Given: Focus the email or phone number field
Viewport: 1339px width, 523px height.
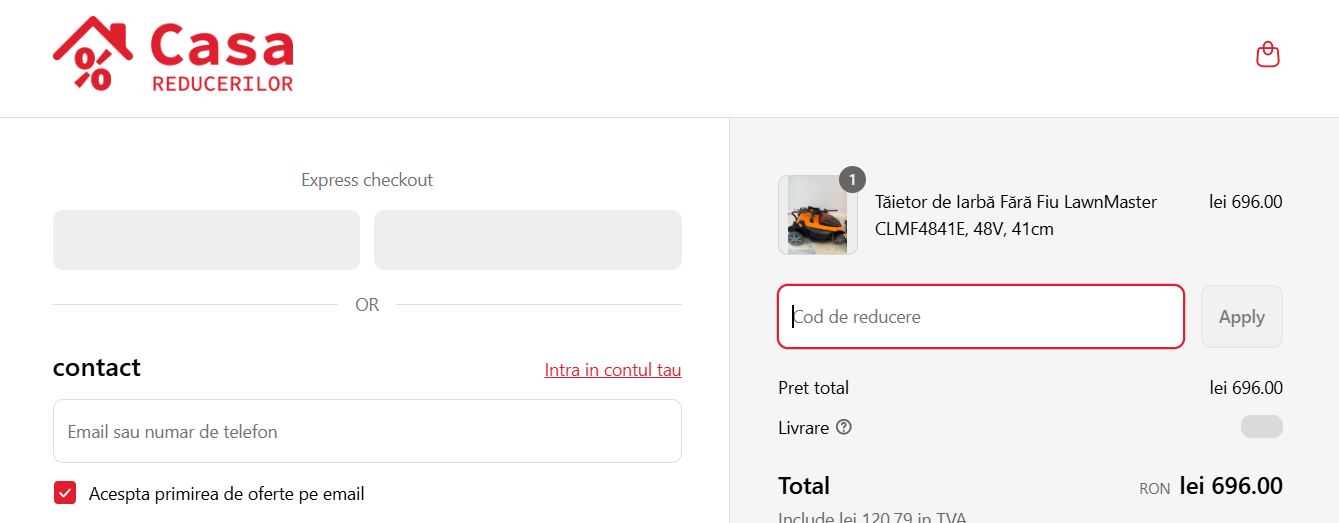Looking at the screenshot, I should [367, 432].
